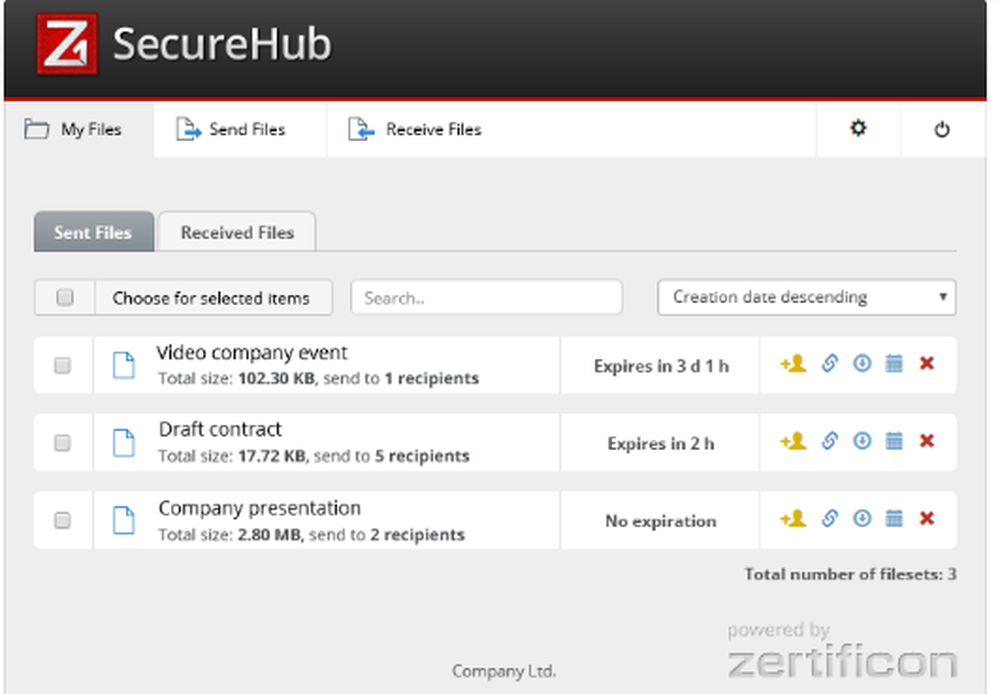Check the Video company event checkbox
Screen dimensions: 1000x694
click(x=62, y=365)
